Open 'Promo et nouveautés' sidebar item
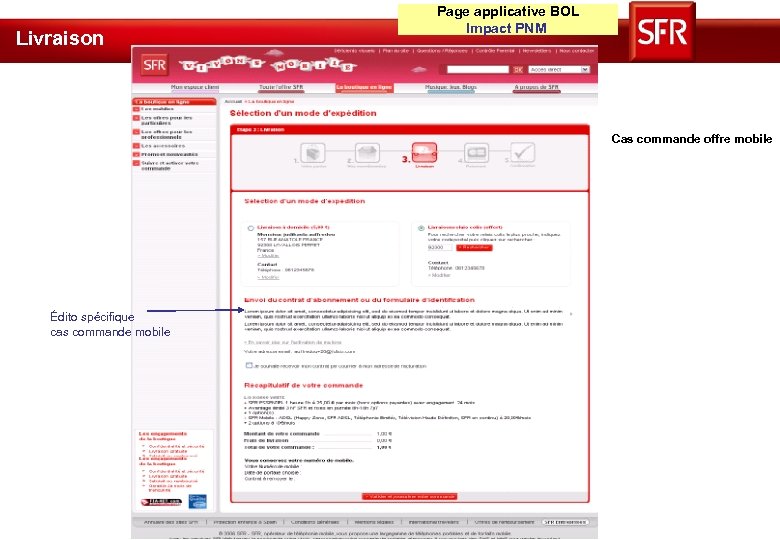The width and height of the screenshot is (780, 540). click(170, 155)
